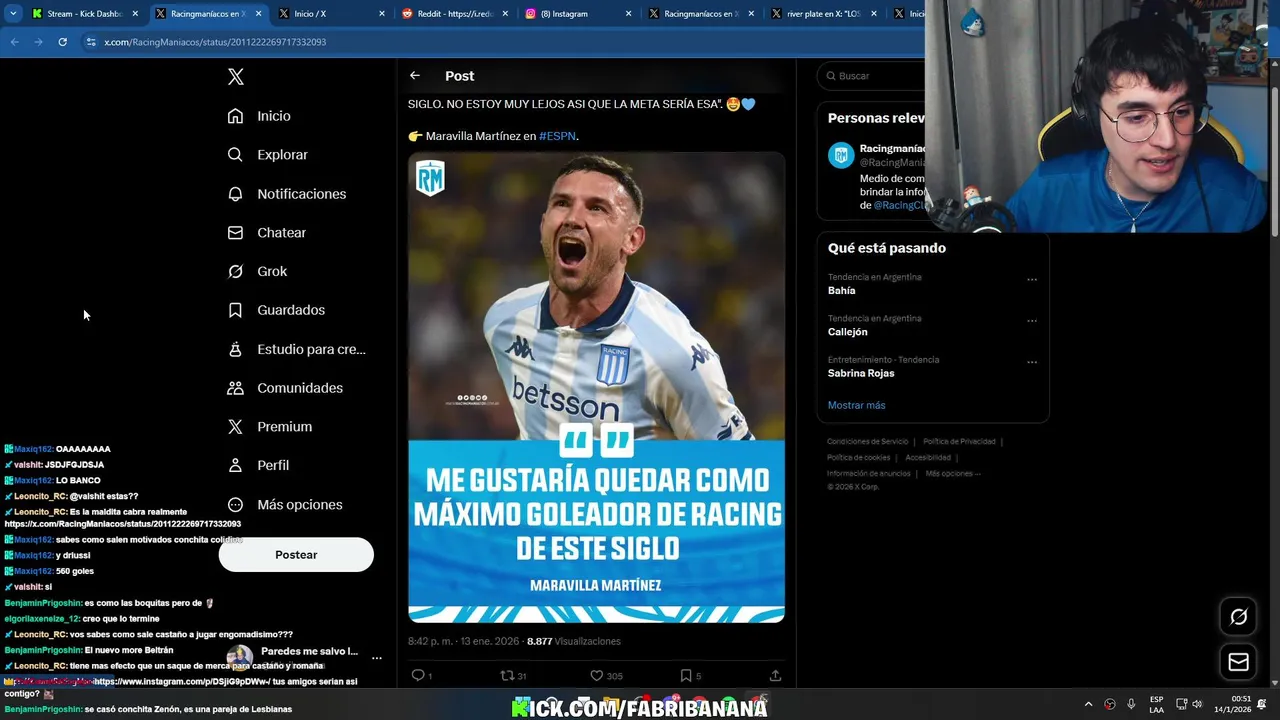Close the Reddit tab
The image size is (1280, 720).
tap(505, 14)
